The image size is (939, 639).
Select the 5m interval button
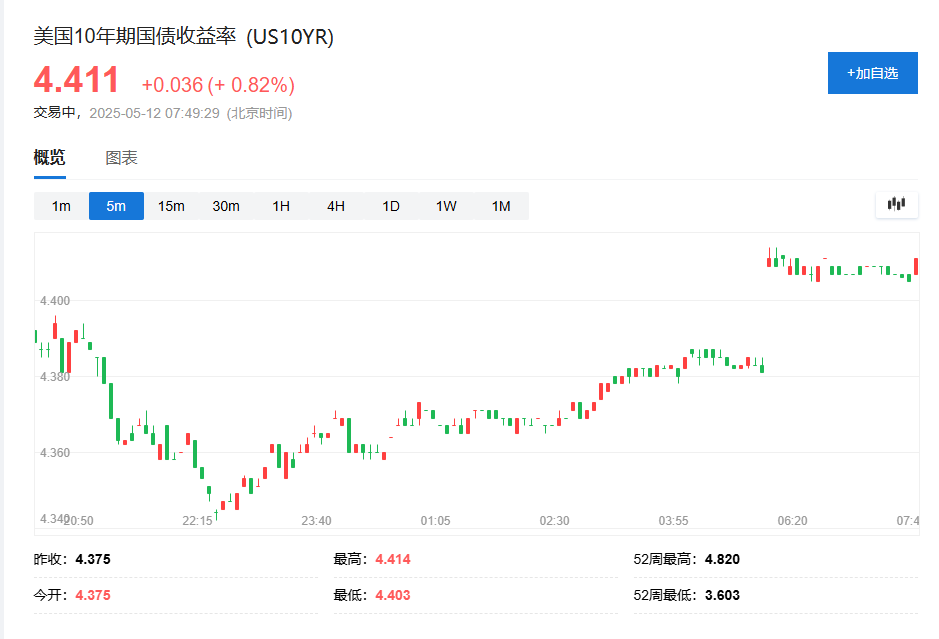[x=116, y=206]
